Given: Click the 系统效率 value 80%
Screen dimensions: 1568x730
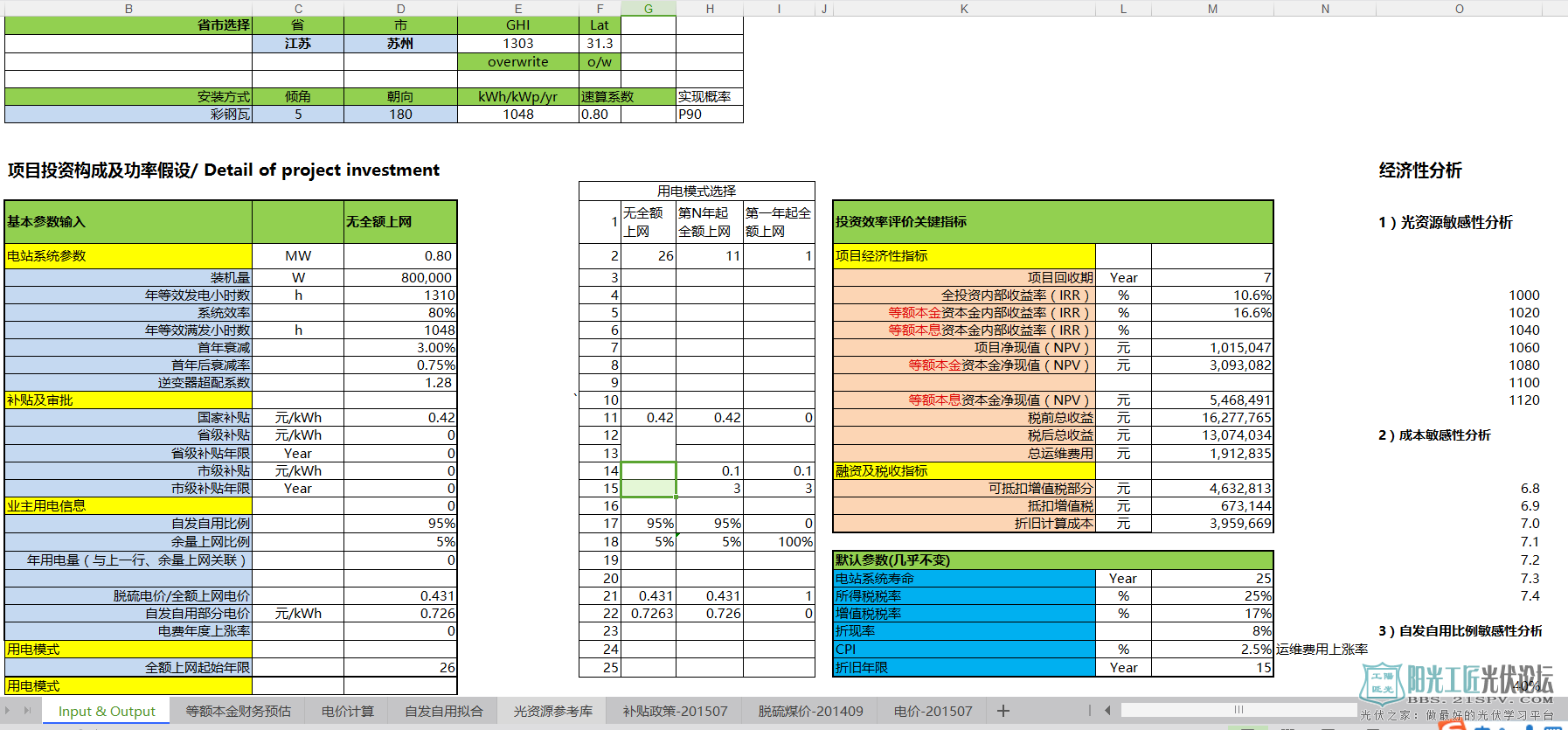Looking at the screenshot, I should click(x=400, y=313).
